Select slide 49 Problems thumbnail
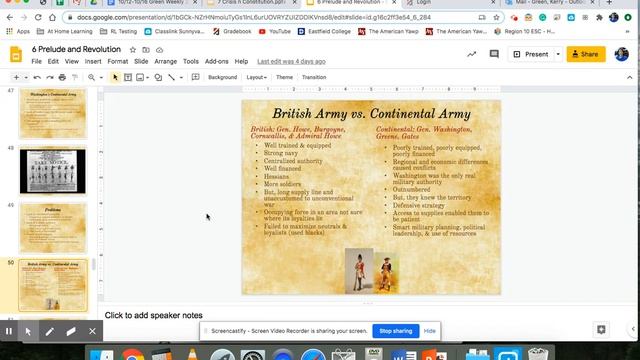Screen dimensions: 640x360 tap(53, 228)
